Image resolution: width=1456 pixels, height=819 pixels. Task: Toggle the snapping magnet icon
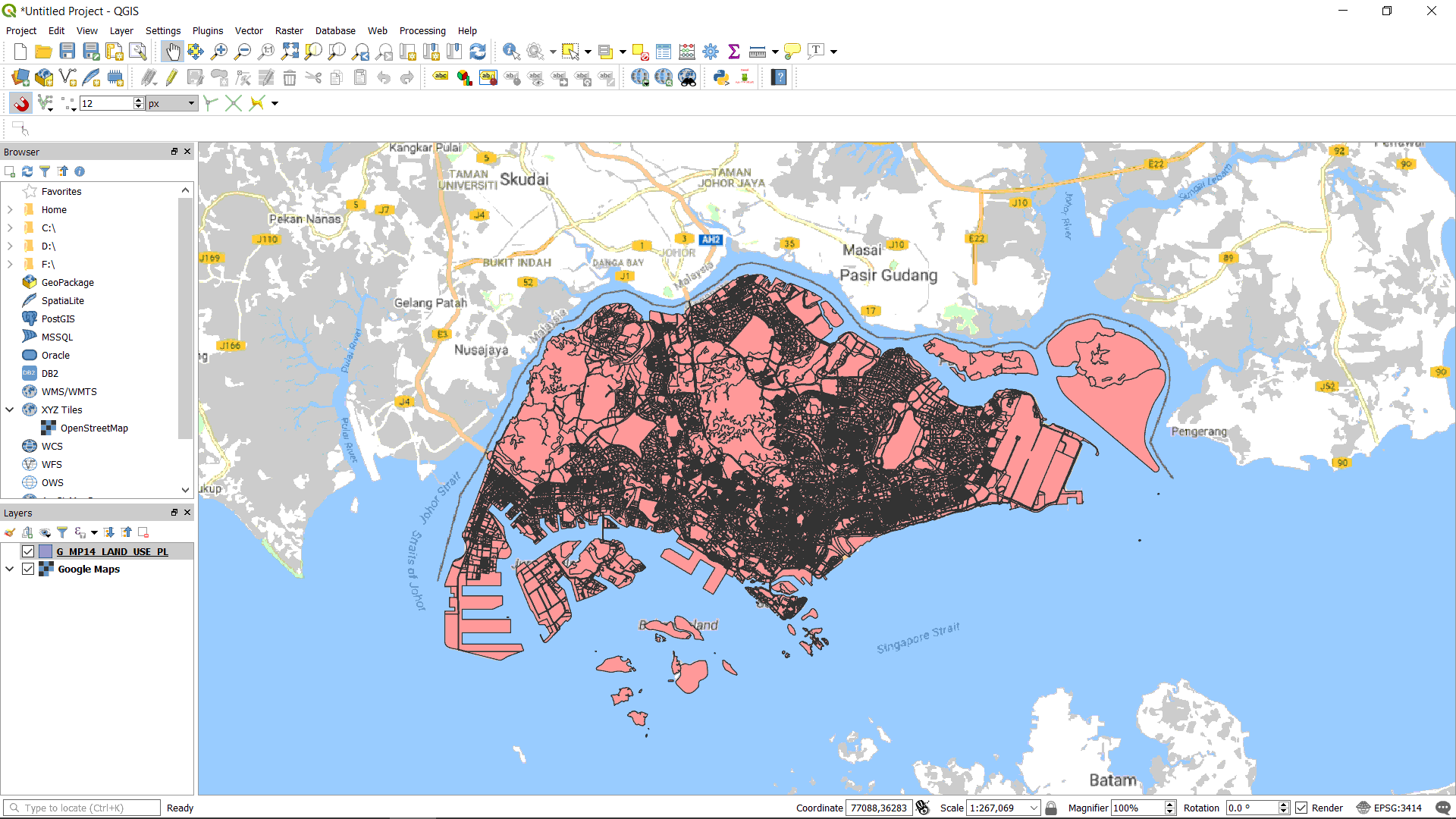[x=20, y=103]
